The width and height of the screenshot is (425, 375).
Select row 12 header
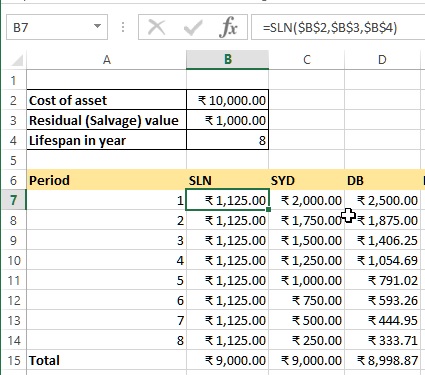click(x=14, y=300)
